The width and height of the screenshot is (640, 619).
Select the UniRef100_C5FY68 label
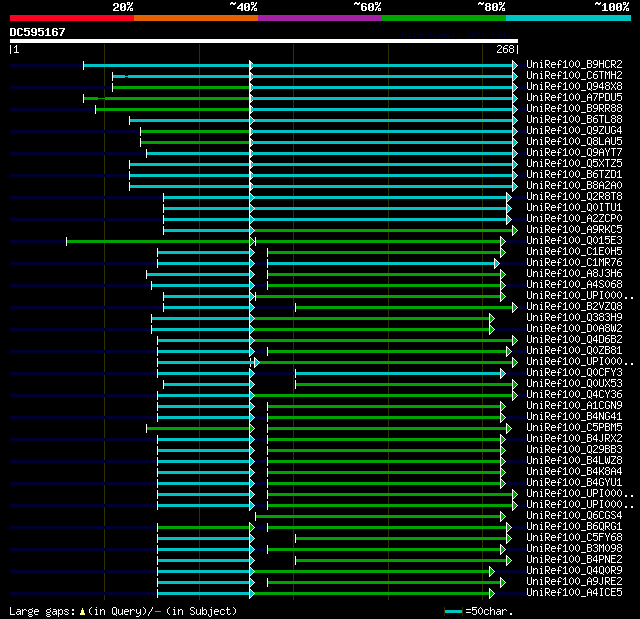pos(574,538)
